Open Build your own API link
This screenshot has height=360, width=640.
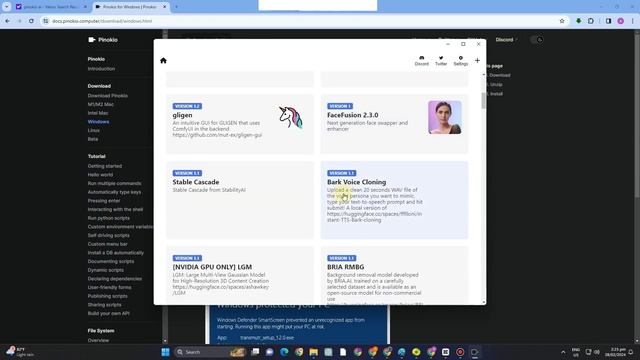[x=109, y=313]
